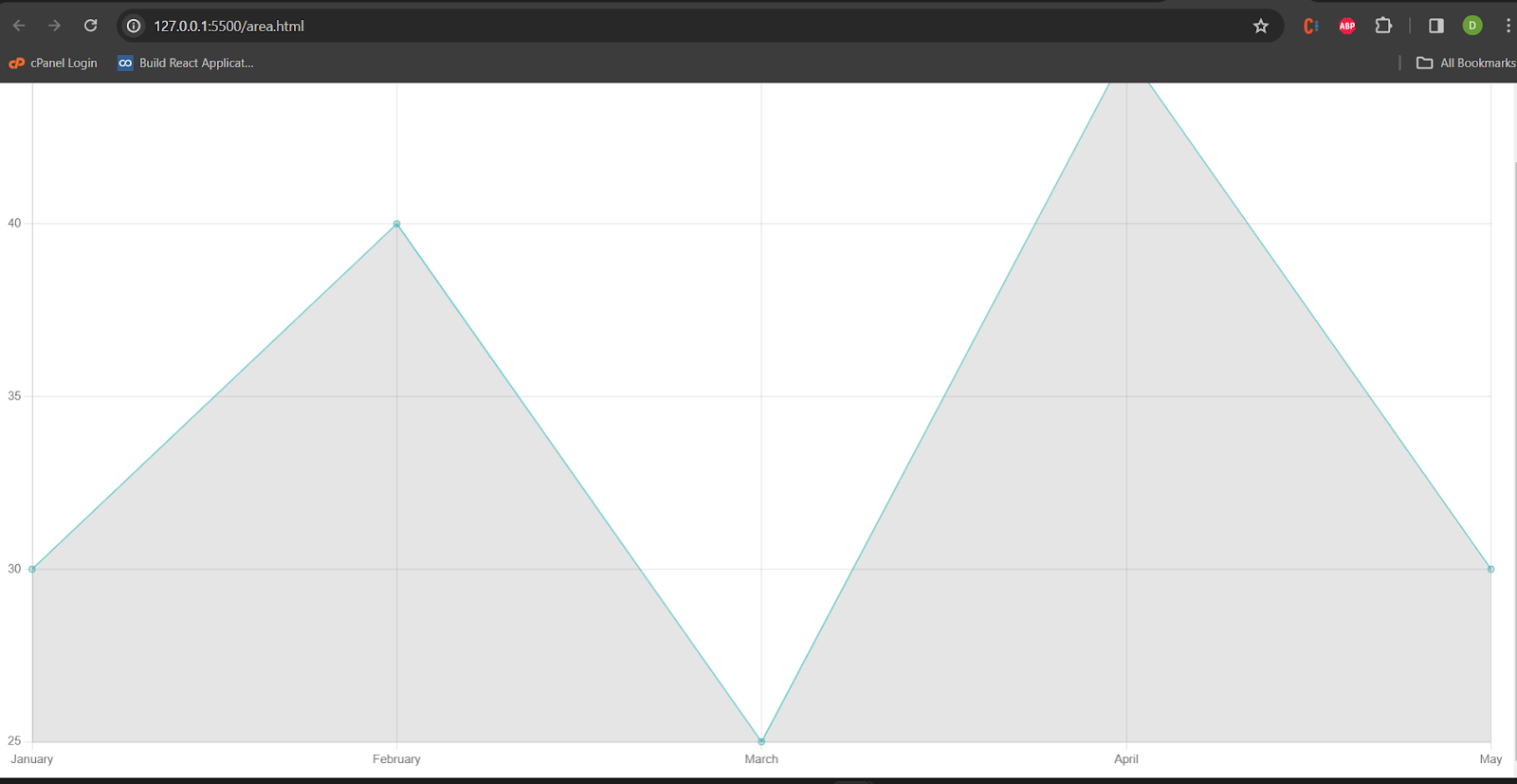Click the browser forward arrow
1517x784 pixels.
[54, 26]
